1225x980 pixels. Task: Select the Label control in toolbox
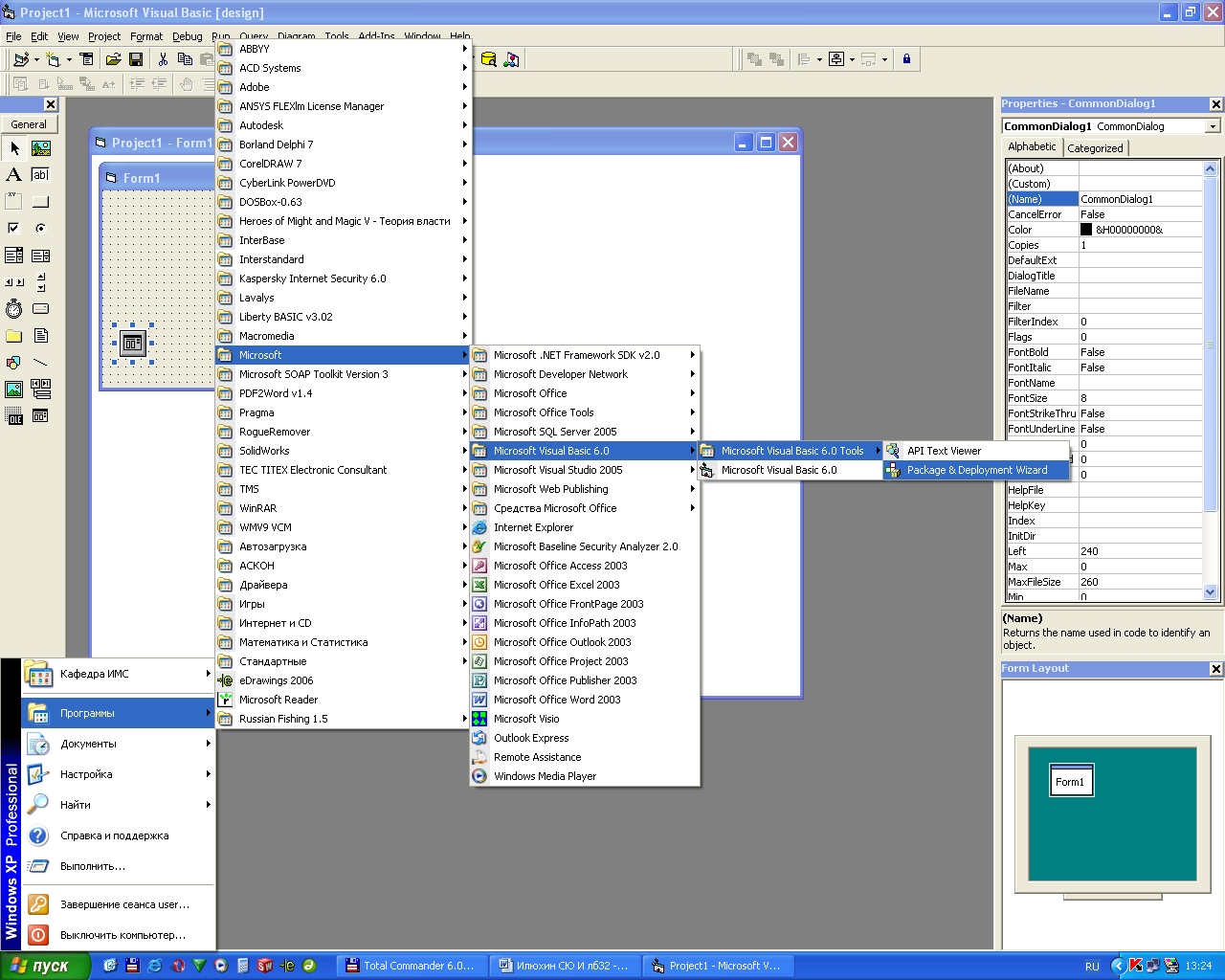(x=14, y=175)
